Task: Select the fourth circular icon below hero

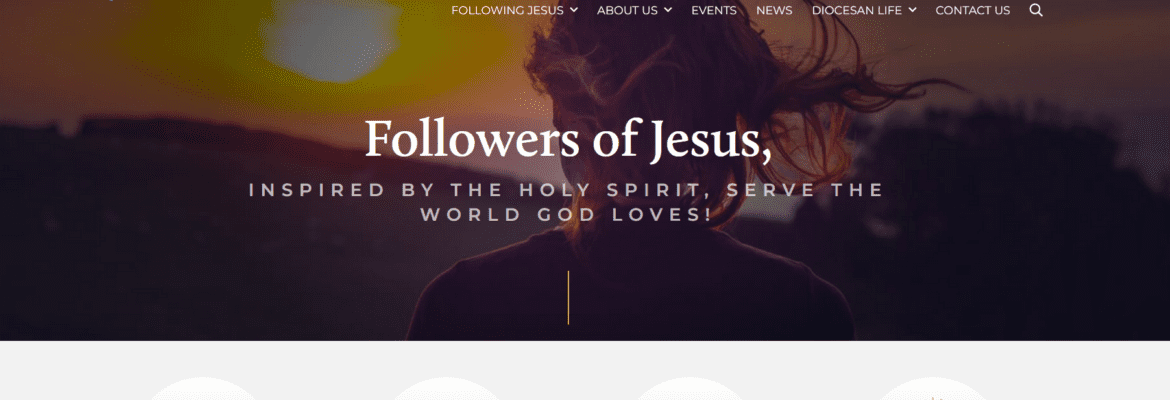Action: point(933,389)
